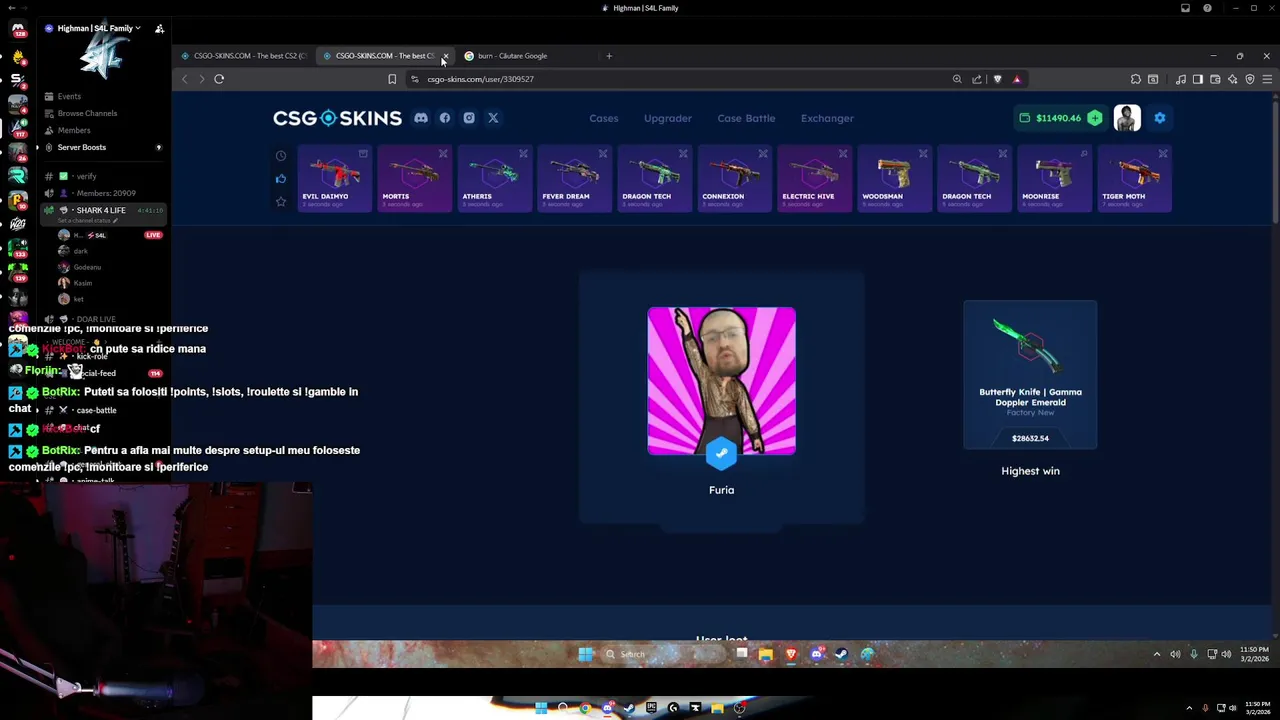Close the active CSGO-SKINS.COM tab
1280x720 pixels.
click(x=445, y=56)
